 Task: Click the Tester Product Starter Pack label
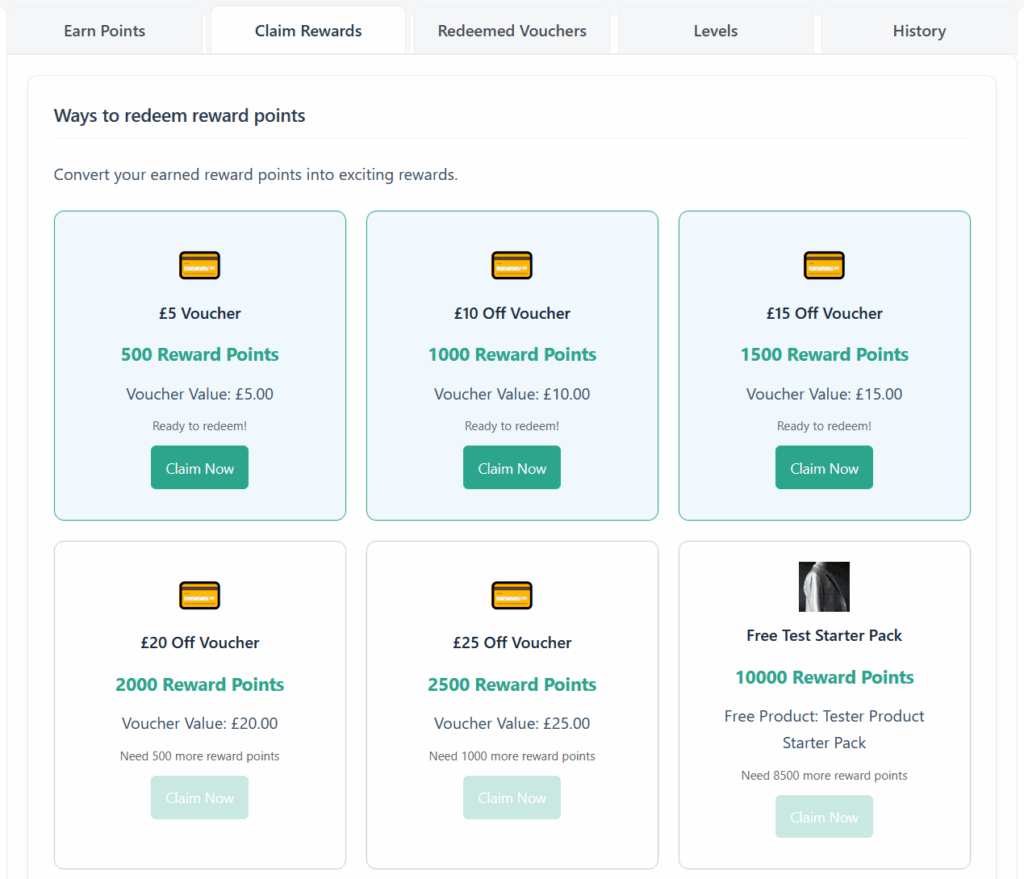823,729
